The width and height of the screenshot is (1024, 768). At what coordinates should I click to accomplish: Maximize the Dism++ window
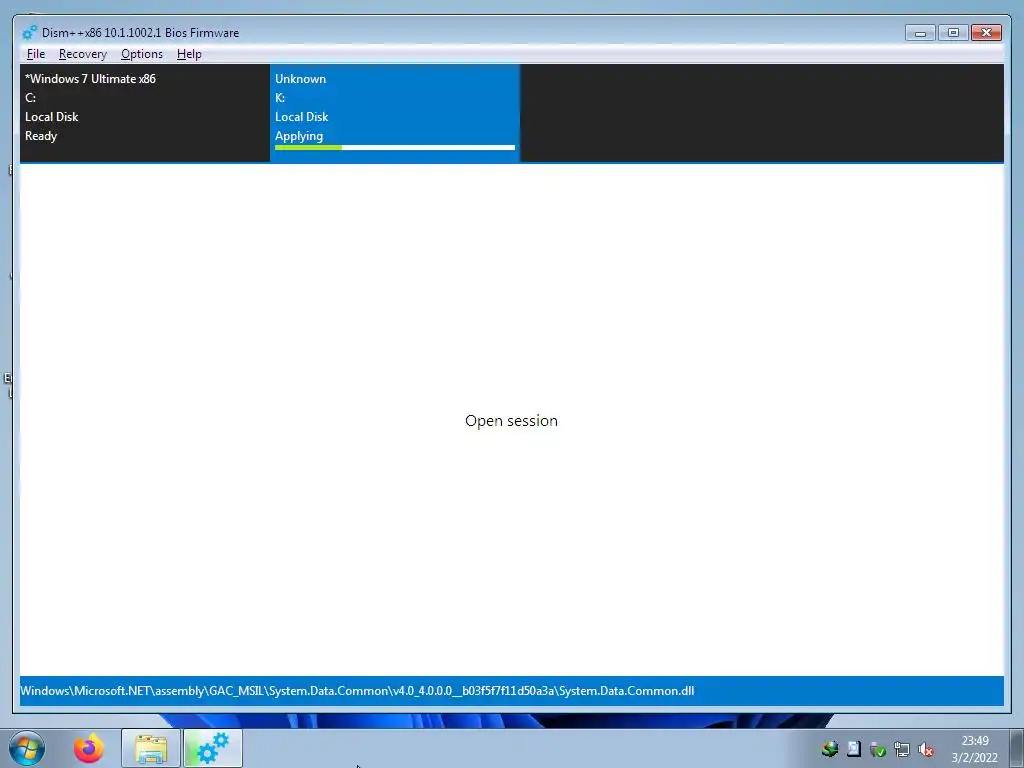pos(953,33)
